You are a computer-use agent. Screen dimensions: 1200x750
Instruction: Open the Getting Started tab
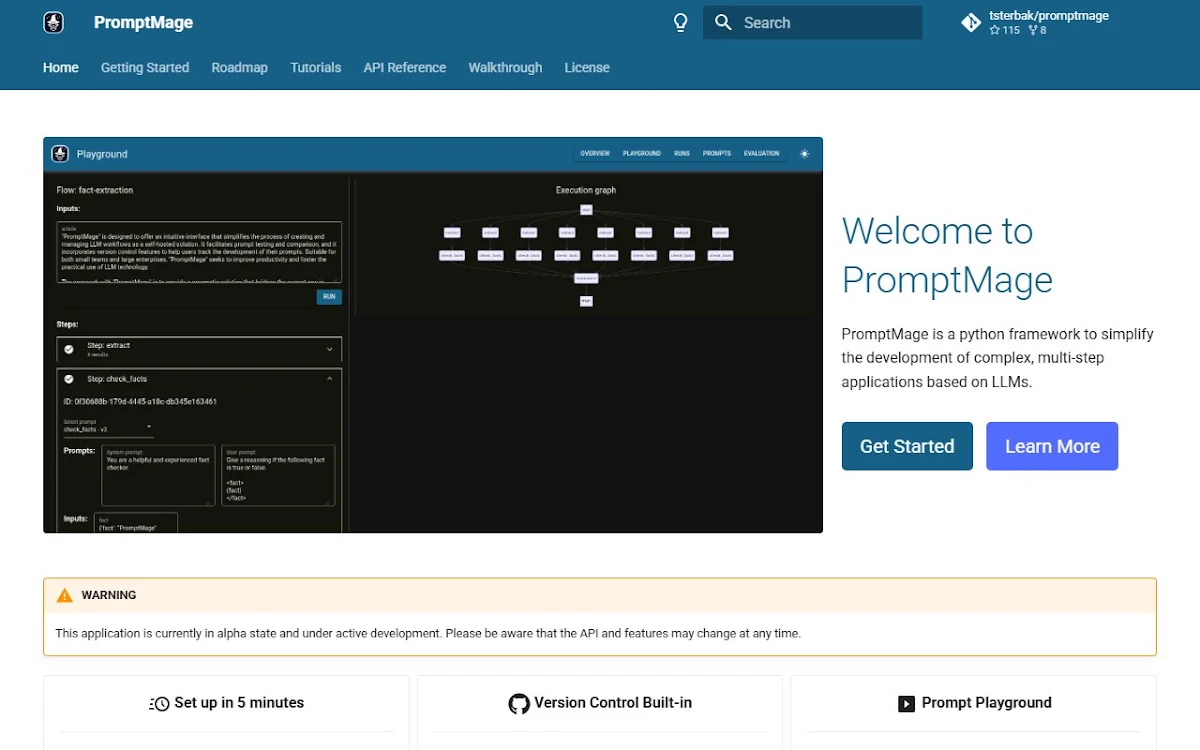pos(145,68)
